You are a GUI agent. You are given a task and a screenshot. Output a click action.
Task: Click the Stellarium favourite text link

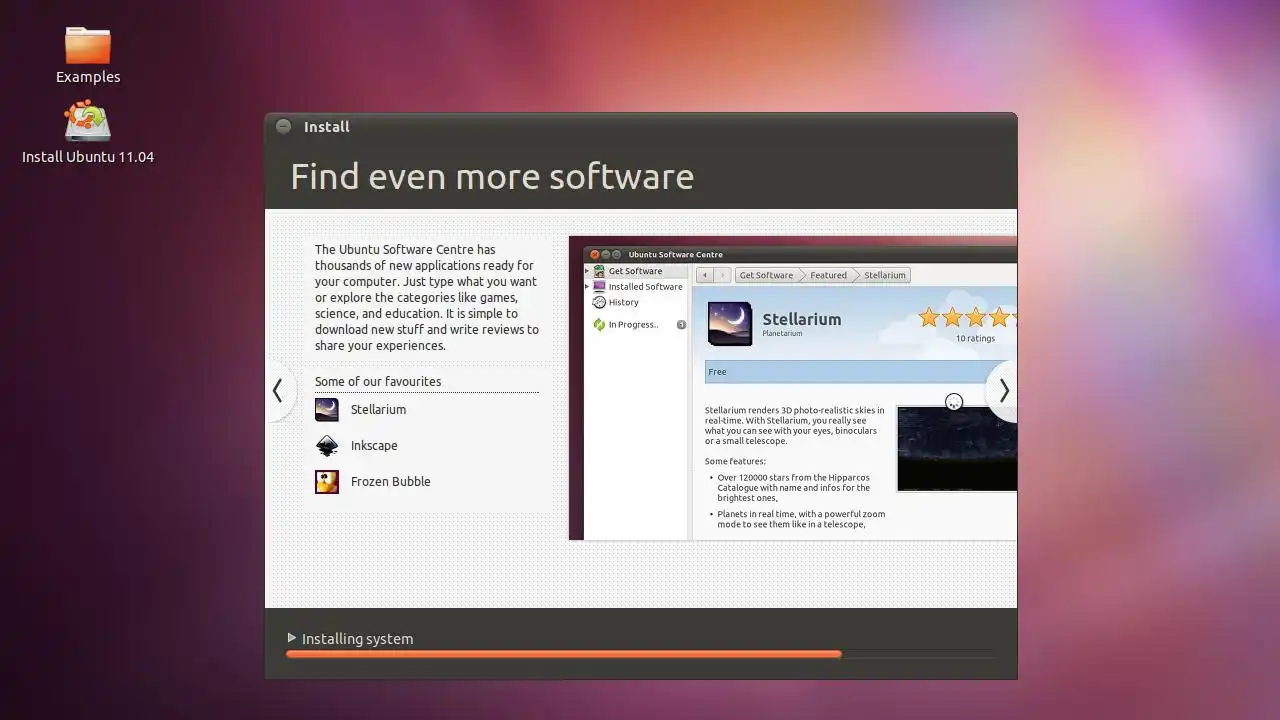click(x=378, y=410)
